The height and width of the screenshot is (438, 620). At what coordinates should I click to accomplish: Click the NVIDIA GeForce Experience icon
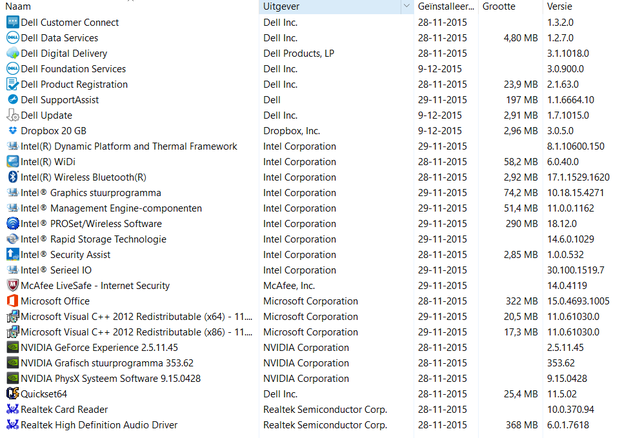(12, 348)
